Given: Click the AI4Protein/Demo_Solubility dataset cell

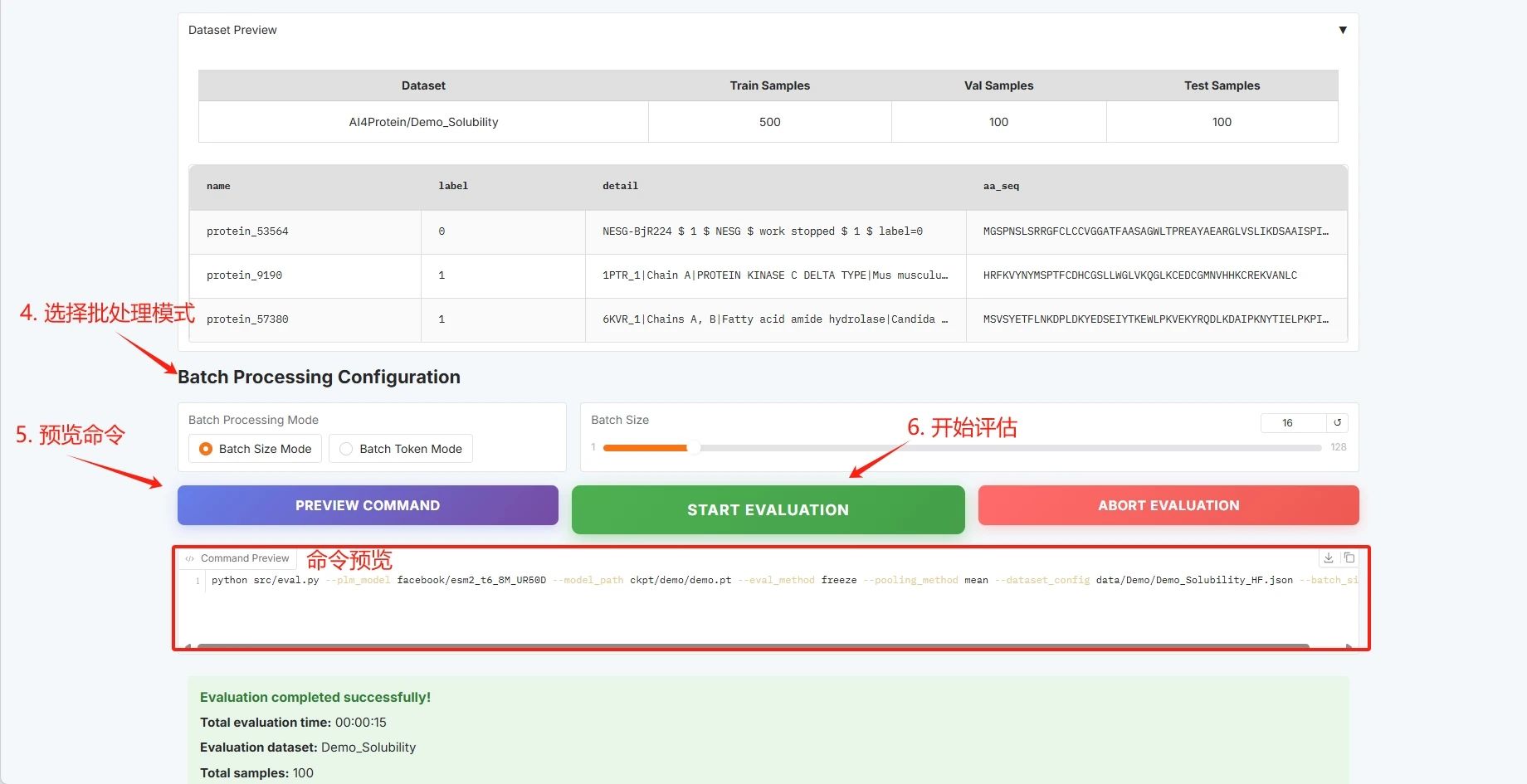Looking at the screenshot, I should pyautogui.click(x=423, y=122).
